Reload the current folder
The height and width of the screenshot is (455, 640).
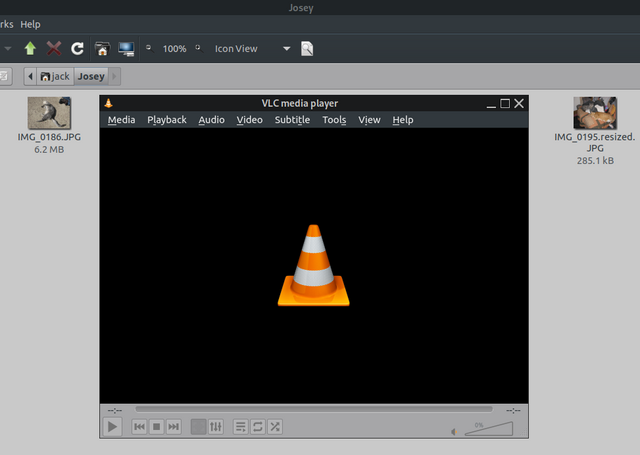point(77,48)
